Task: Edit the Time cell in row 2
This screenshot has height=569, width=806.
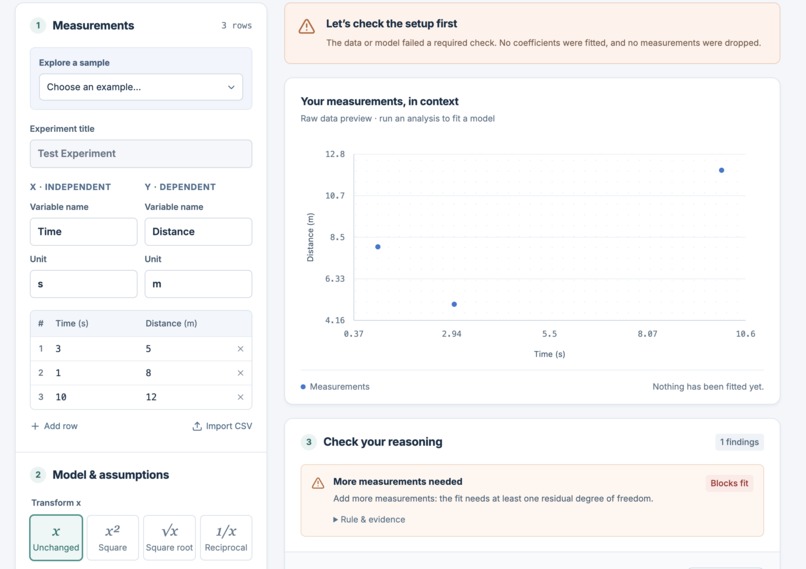Action: (x=95, y=373)
